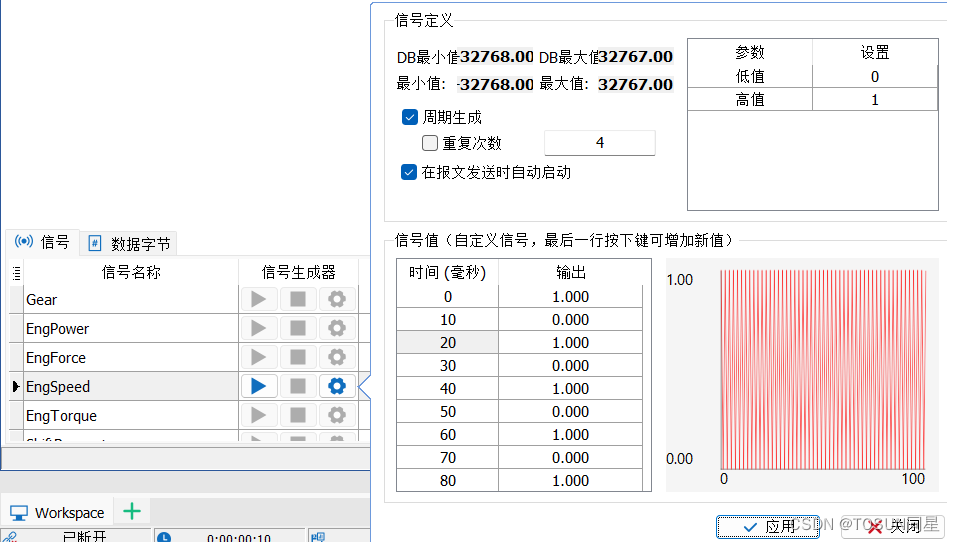Open EngSpeed generator settings gear
Screen dimensions: 955x542
click(337, 386)
